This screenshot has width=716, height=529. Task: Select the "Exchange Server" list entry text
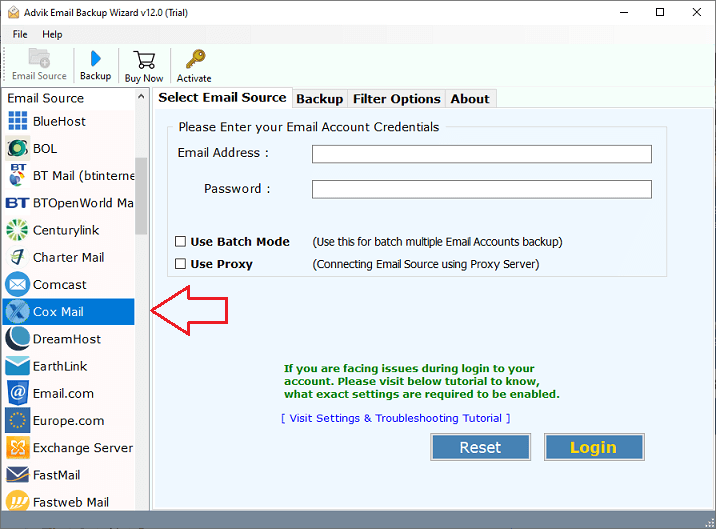[x=83, y=447]
